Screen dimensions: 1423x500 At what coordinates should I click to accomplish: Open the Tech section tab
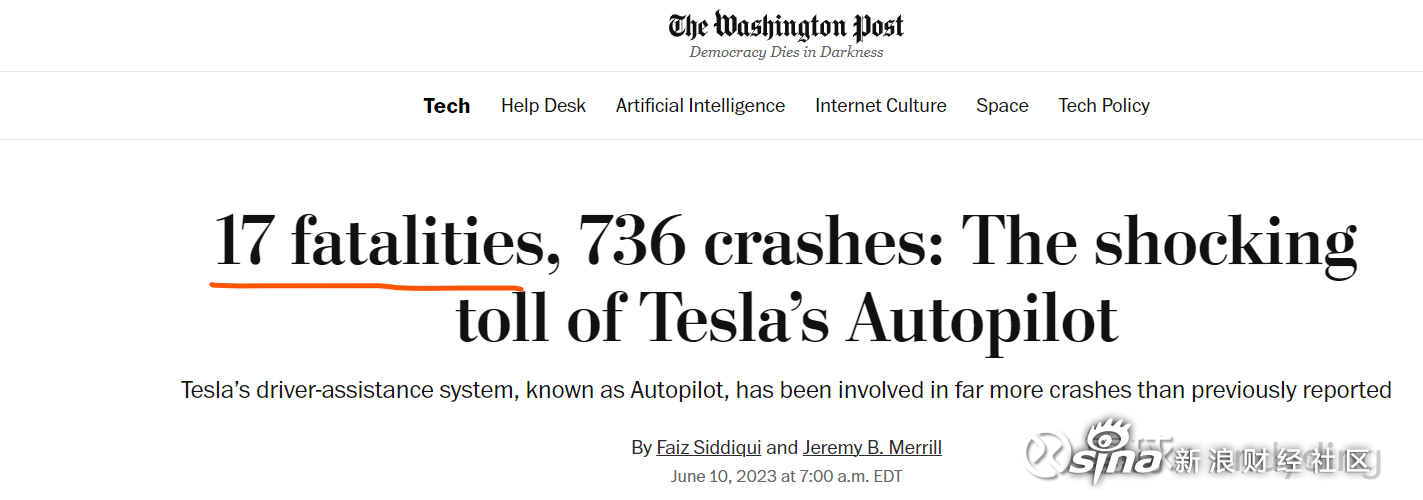point(446,106)
